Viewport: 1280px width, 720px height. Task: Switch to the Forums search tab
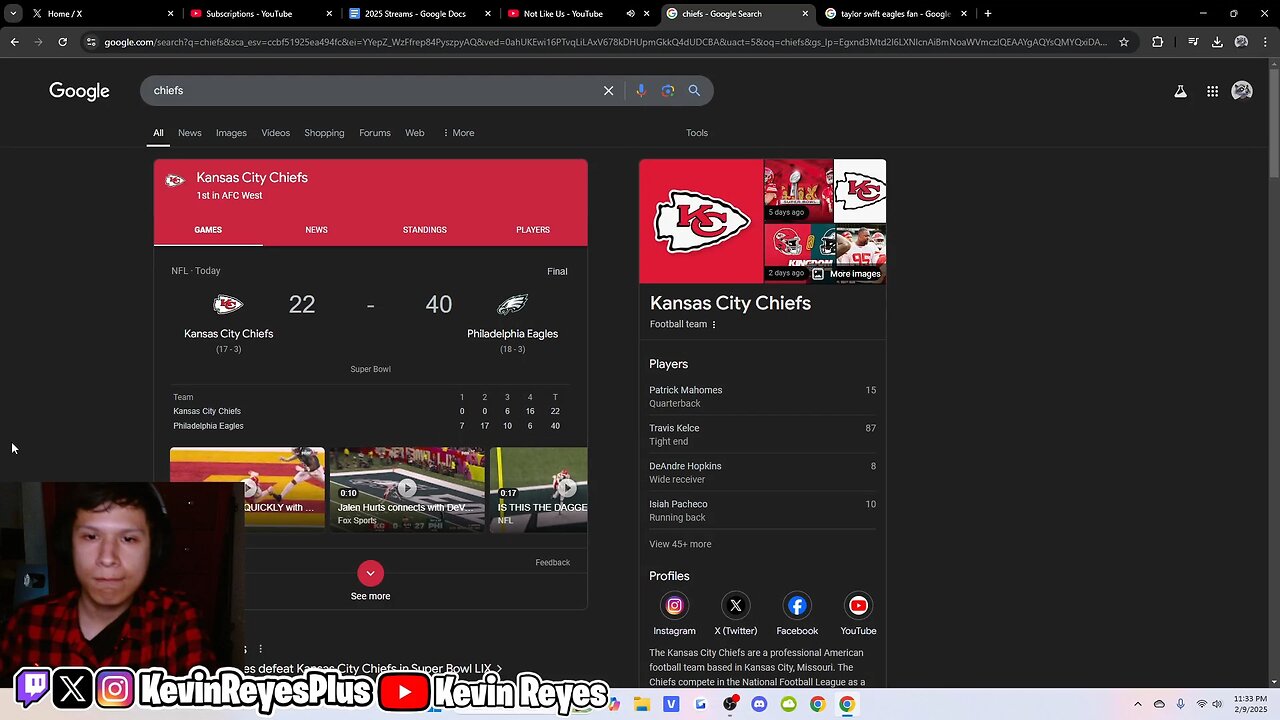(x=375, y=133)
